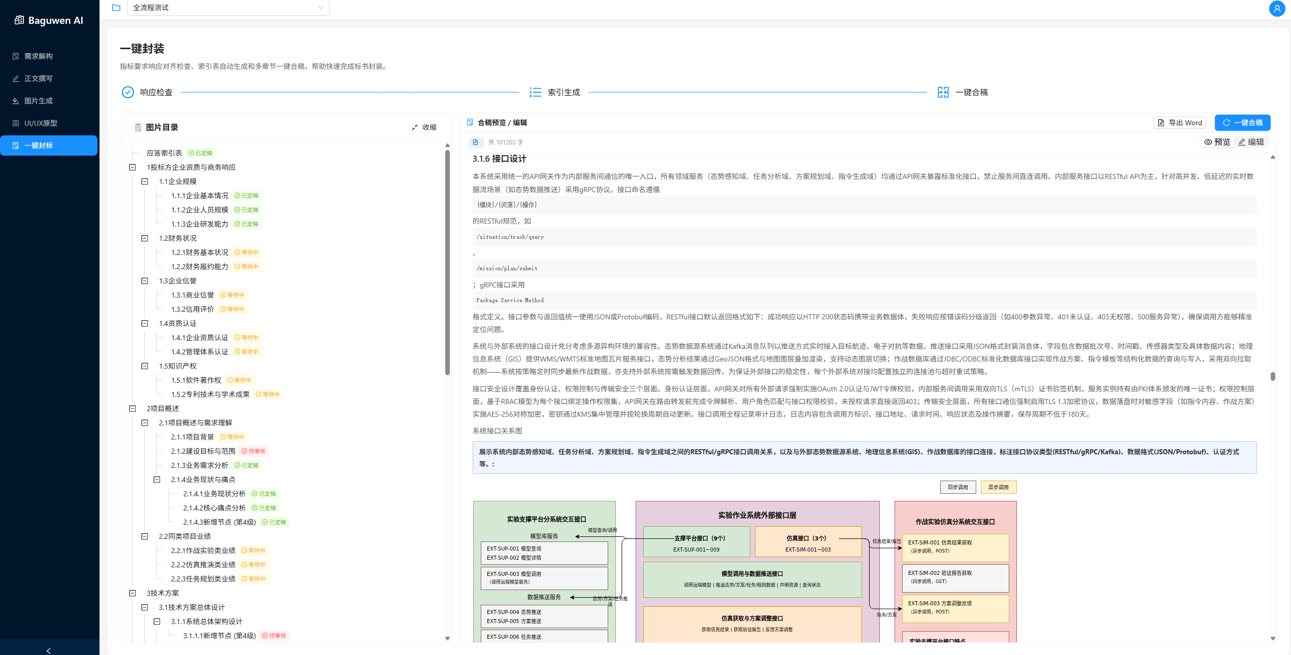Click the 同步调用 legend box in the diagram
Viewport: 1291px width, 655px height.
pos(958,487)
